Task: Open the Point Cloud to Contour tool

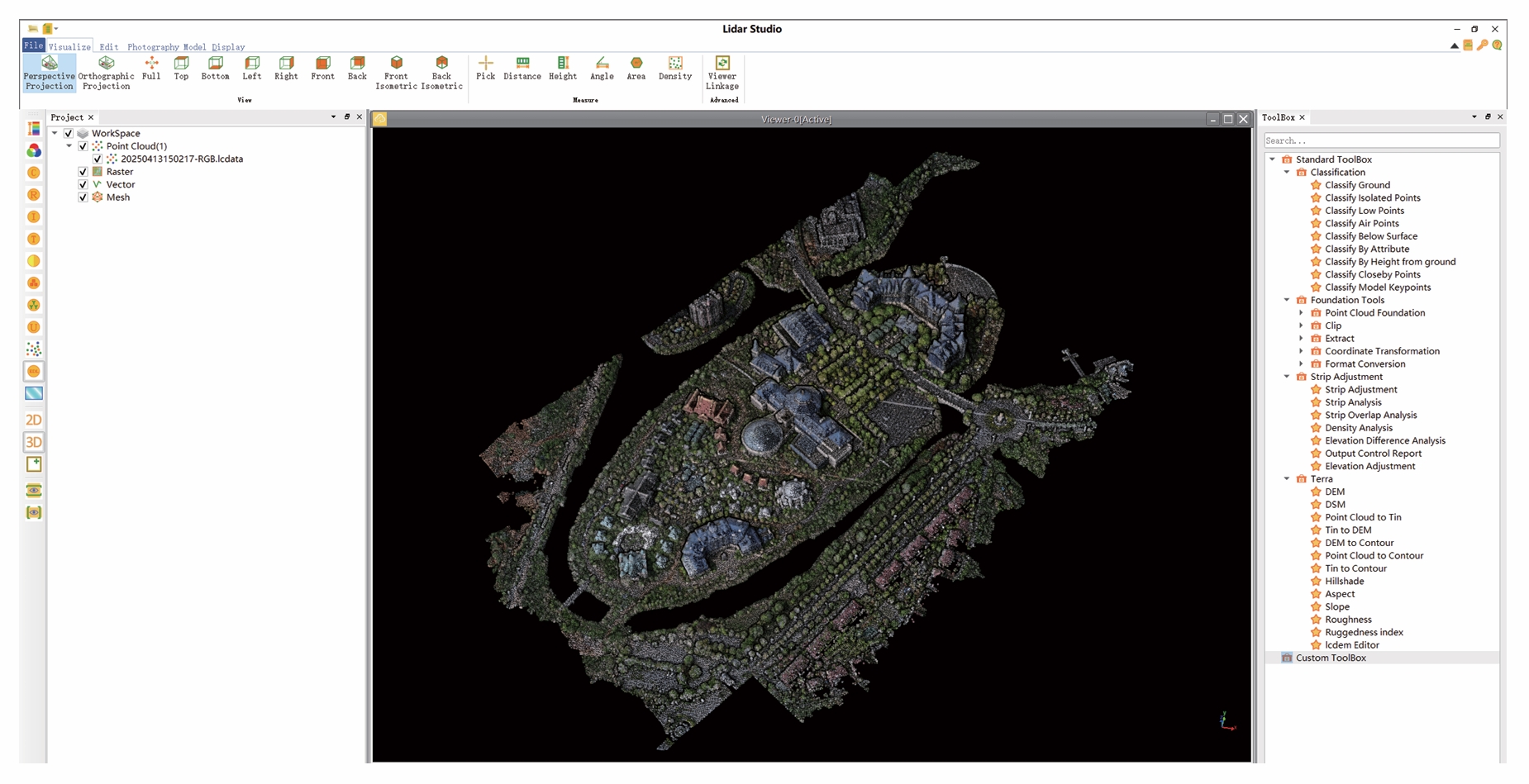Action: click(1374, 556)
